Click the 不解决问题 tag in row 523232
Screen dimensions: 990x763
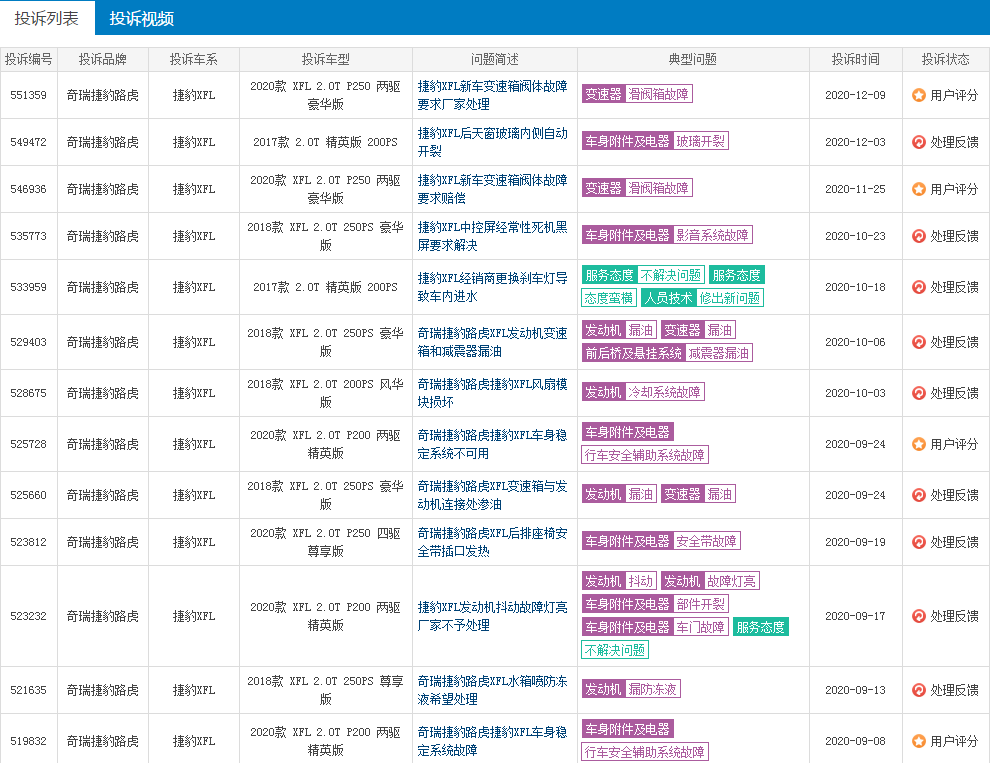615,650
